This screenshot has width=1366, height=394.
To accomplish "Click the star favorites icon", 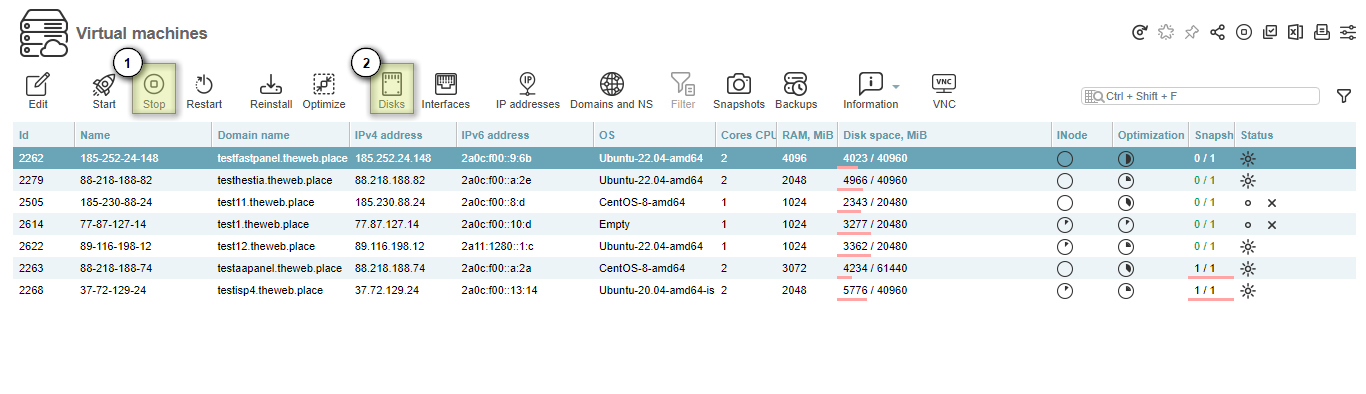I will coord(1165,33).
